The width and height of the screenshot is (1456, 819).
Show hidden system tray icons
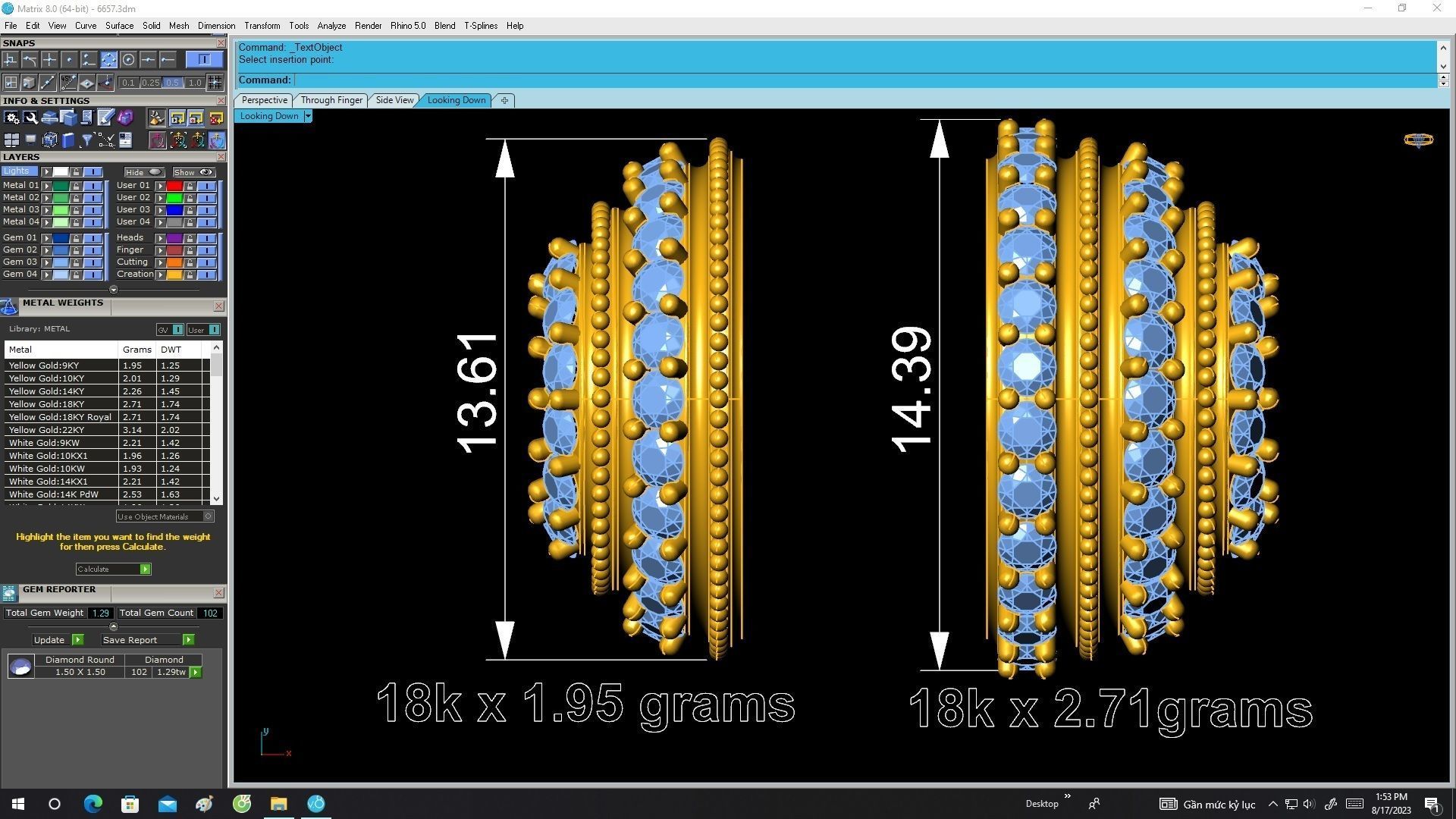tap(1272, 804)
